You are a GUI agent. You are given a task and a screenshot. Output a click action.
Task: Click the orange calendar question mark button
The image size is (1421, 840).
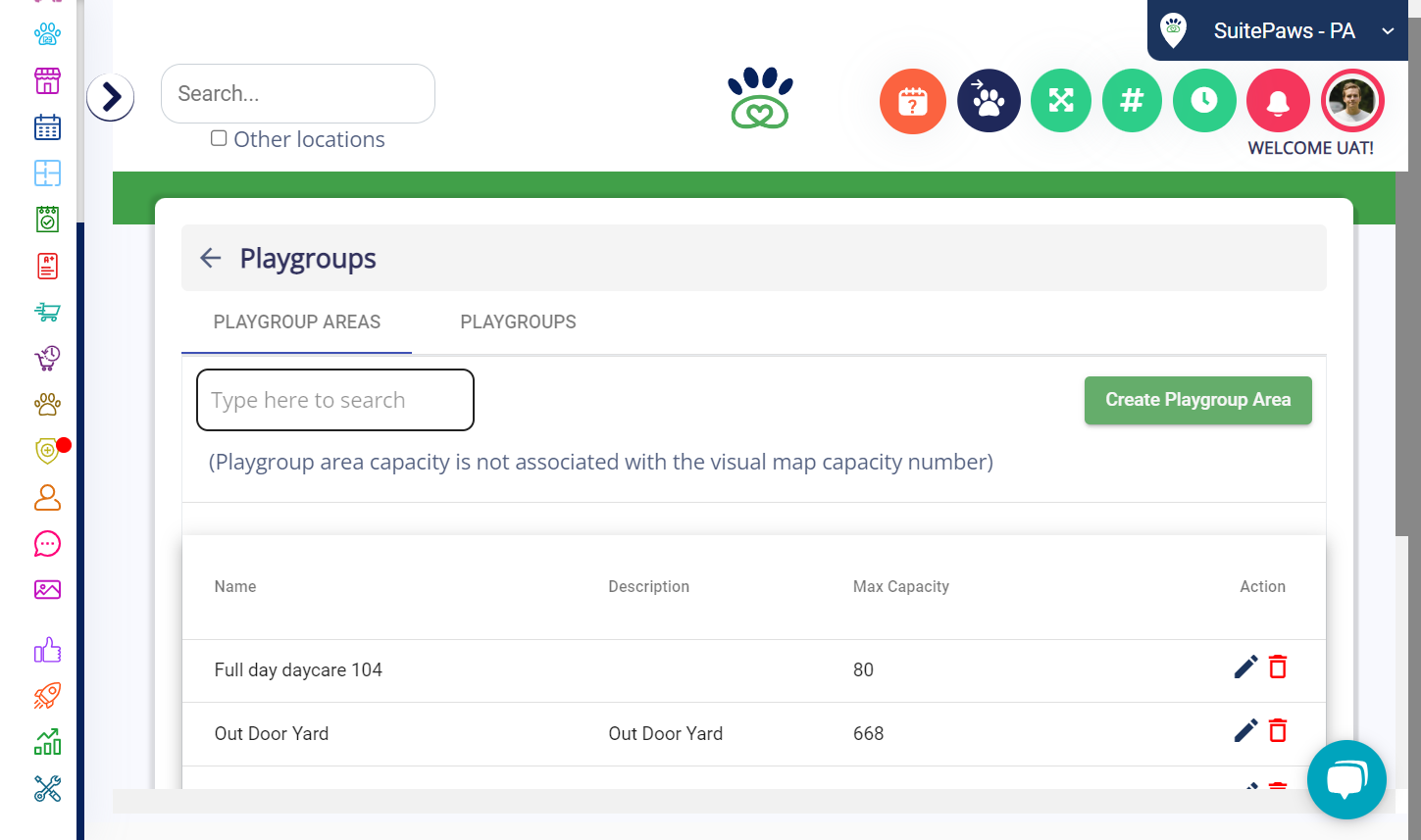click(913, 101)
